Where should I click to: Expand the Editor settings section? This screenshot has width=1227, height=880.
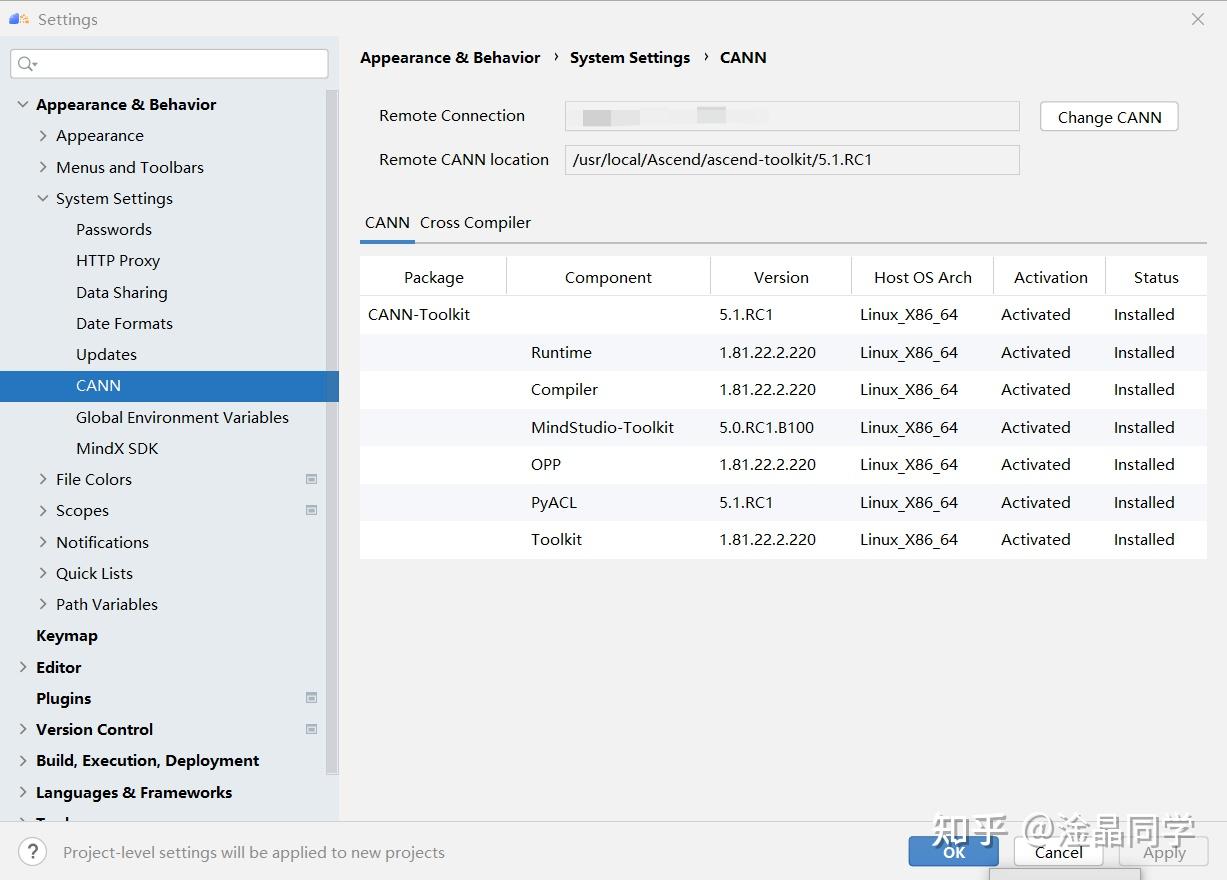[23, 667]
